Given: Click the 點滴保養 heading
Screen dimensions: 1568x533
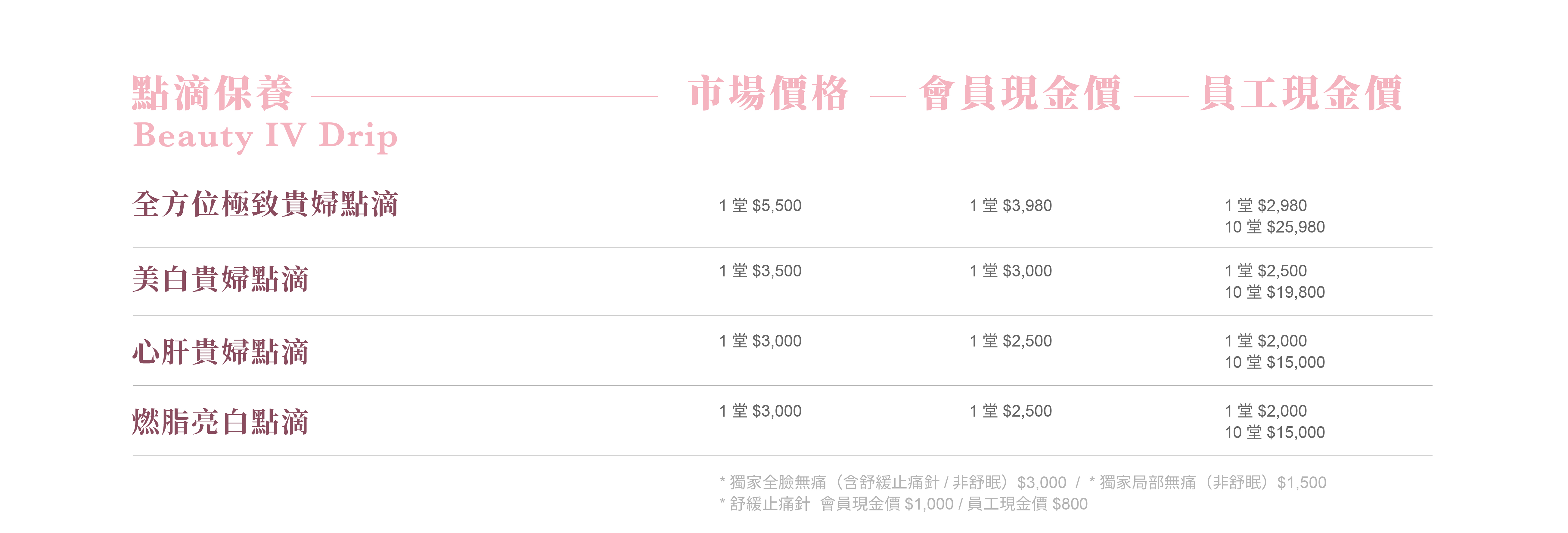Looking at the screenshot, I should click(213, 93).
